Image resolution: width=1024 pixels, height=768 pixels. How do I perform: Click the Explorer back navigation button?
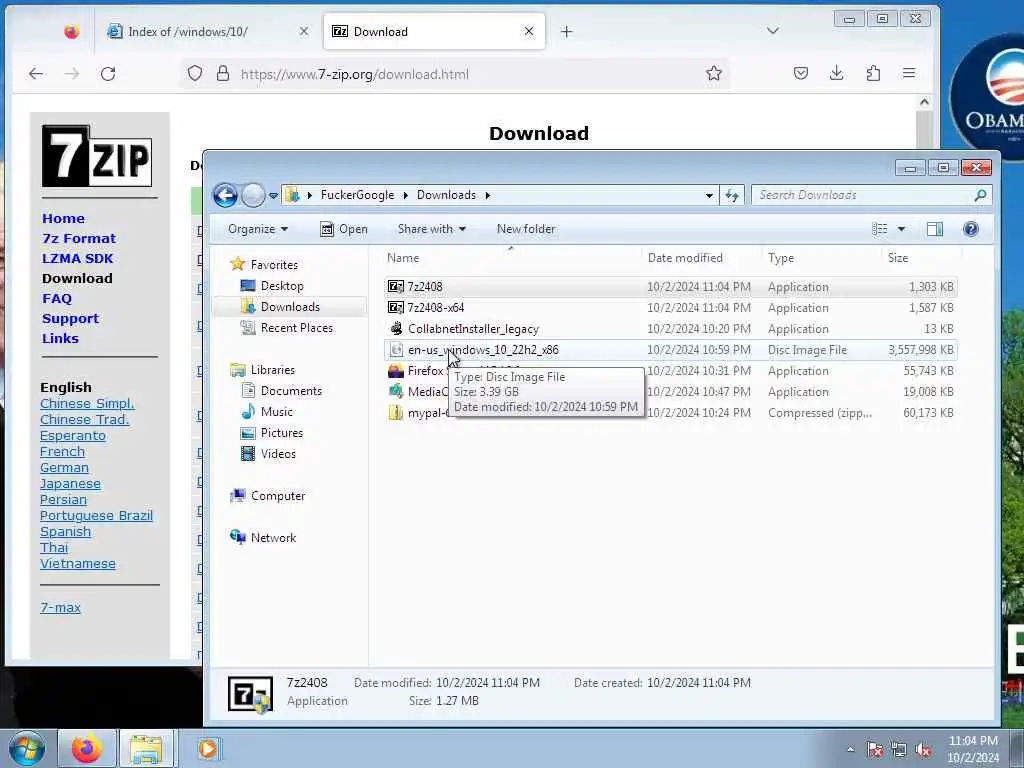point(225,195)
